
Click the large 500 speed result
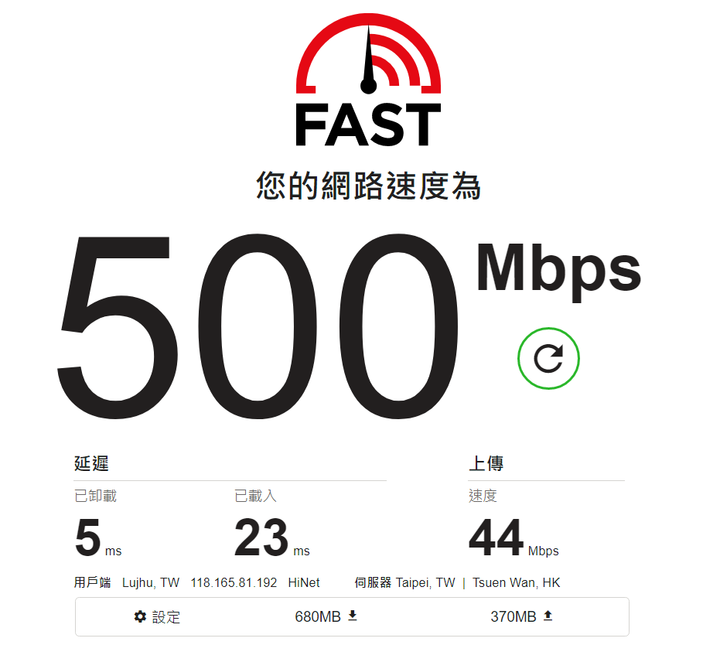pyautogui.click(x=257, y=326)
